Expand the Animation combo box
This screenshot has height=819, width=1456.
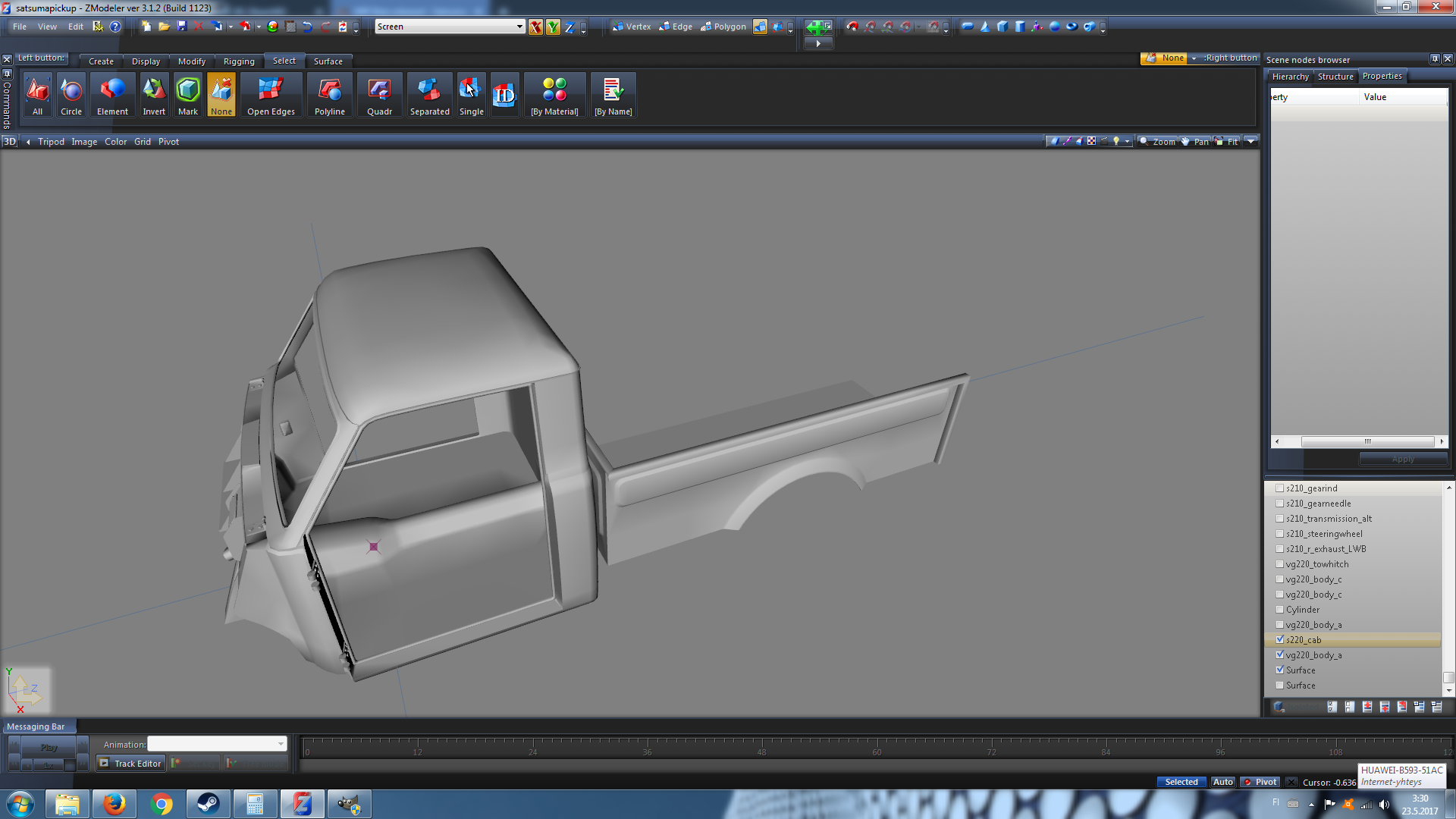pyautogui.click(x=281, y=744)
